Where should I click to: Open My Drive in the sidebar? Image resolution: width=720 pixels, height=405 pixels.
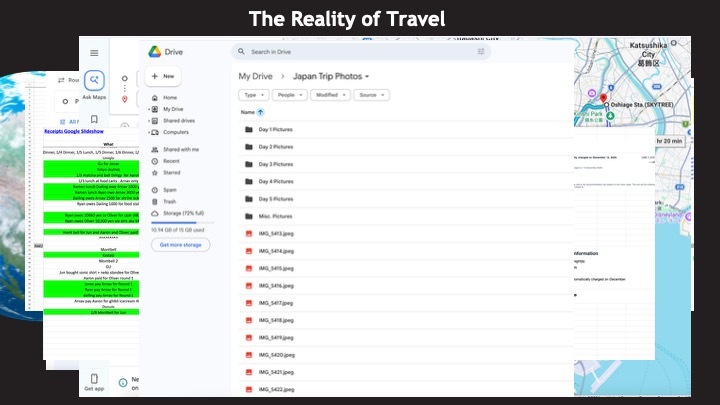(173, 109)
